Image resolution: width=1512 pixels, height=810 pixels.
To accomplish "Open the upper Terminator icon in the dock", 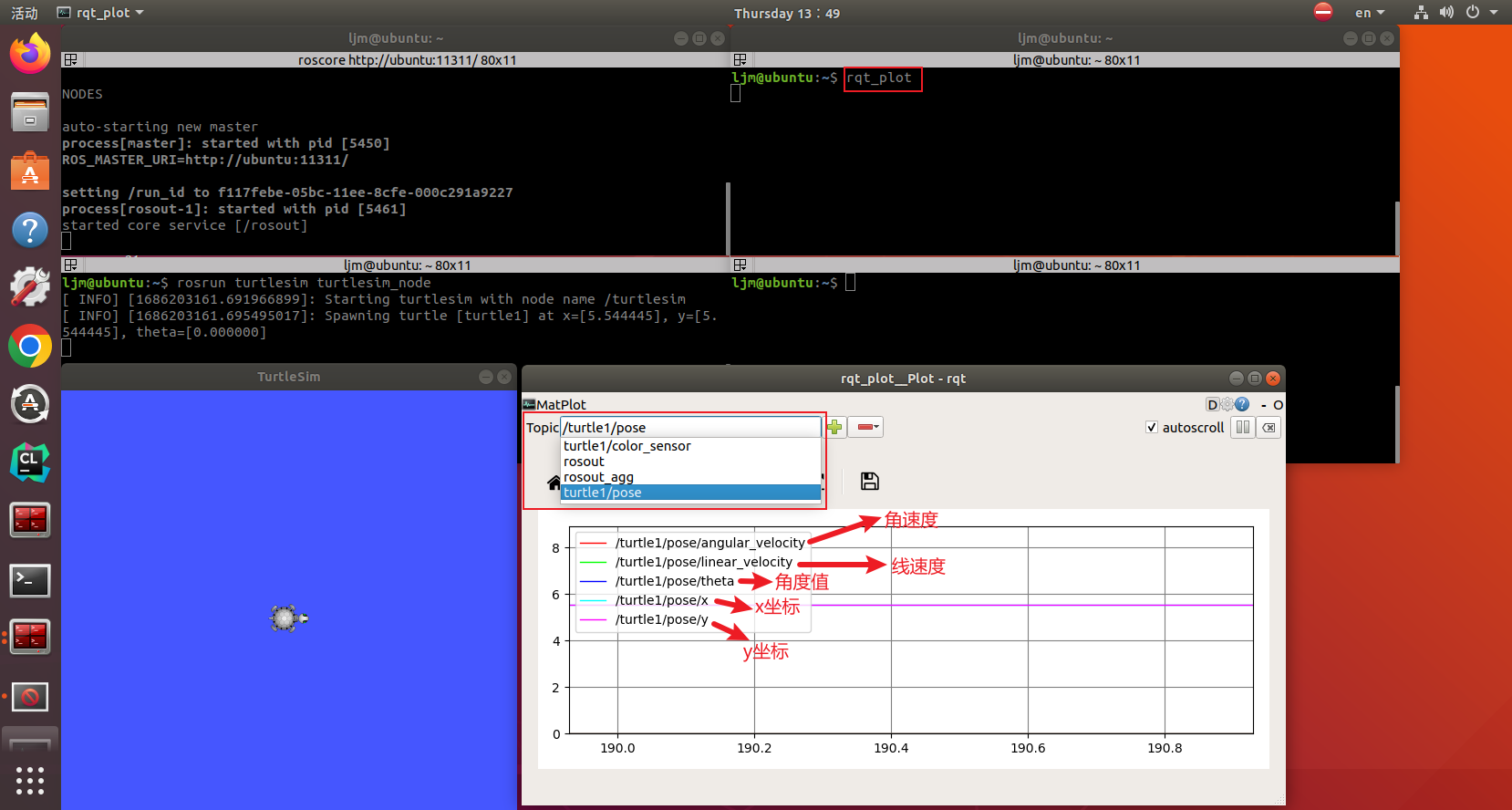I will (30, 520).
